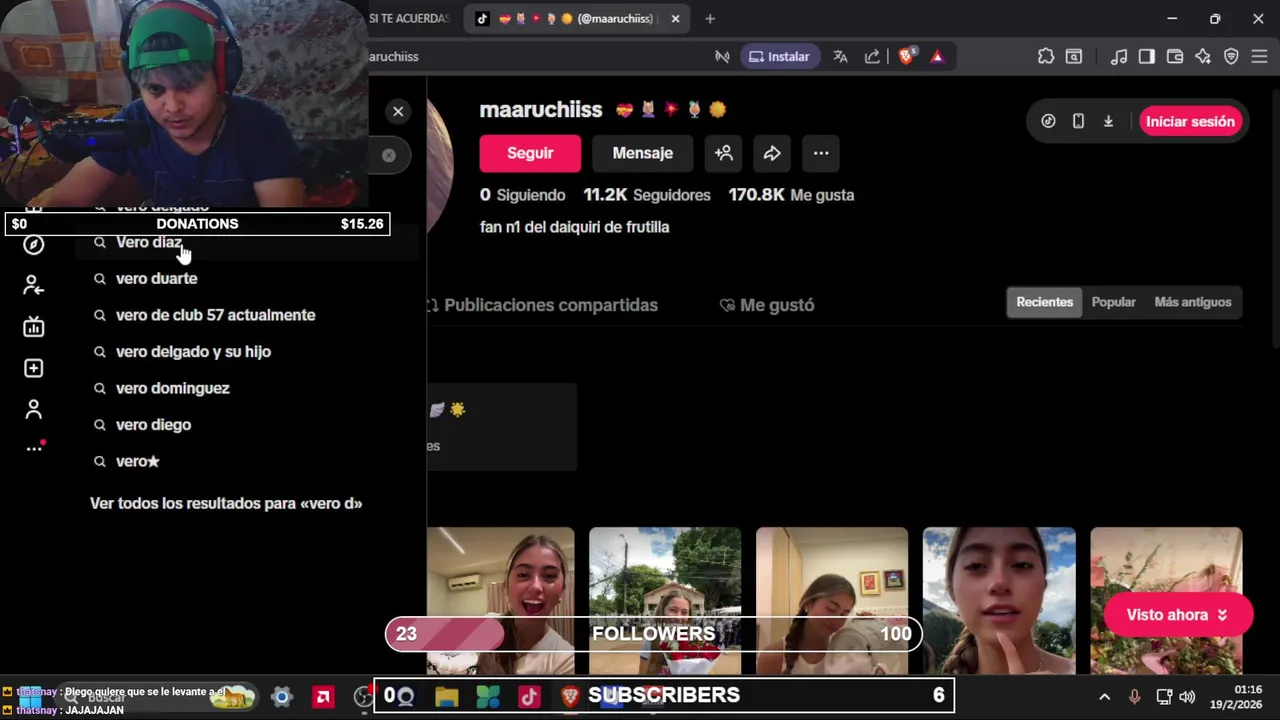Choose vero de club 57 actualmente suggestion

click(x=245, y=315)
